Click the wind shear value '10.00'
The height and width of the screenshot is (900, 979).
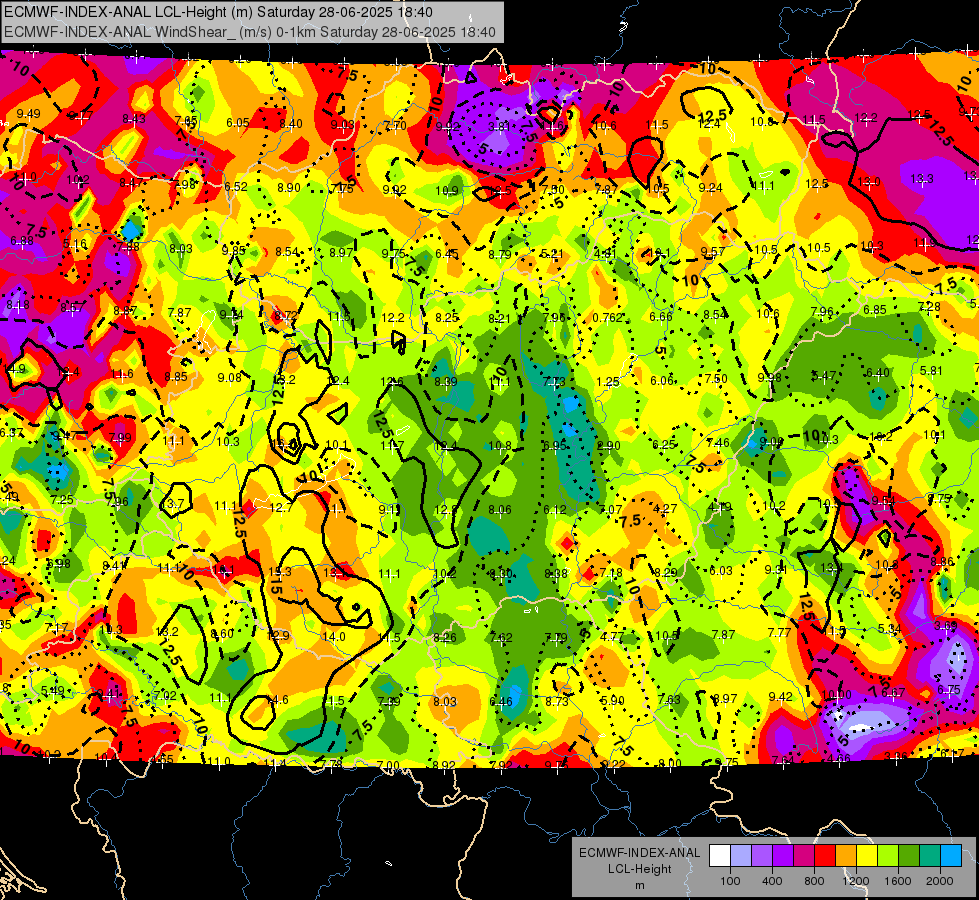point(837,695)
